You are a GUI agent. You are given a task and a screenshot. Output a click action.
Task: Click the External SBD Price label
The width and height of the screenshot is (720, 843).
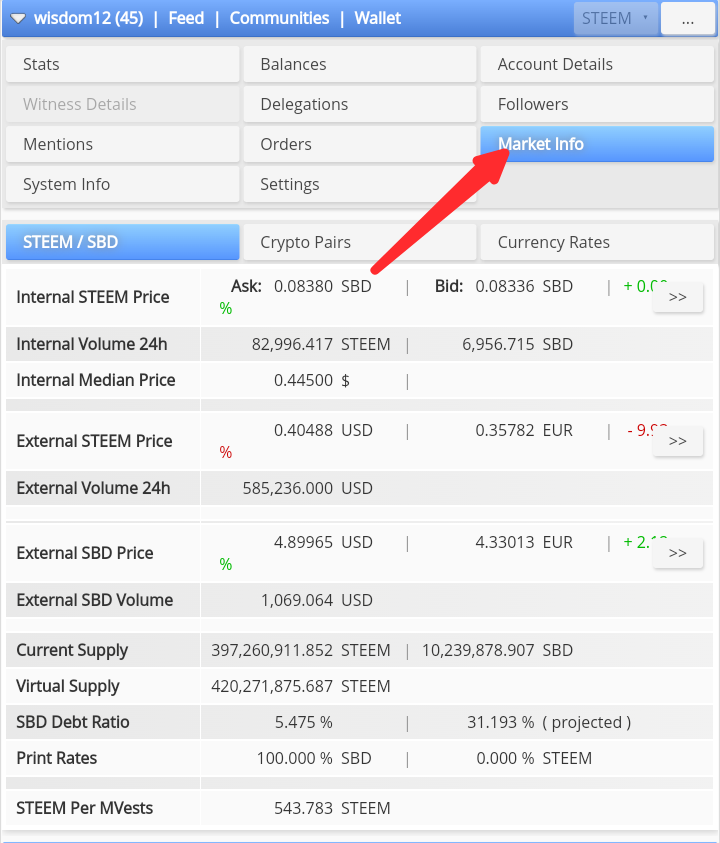tap(85, 553)
